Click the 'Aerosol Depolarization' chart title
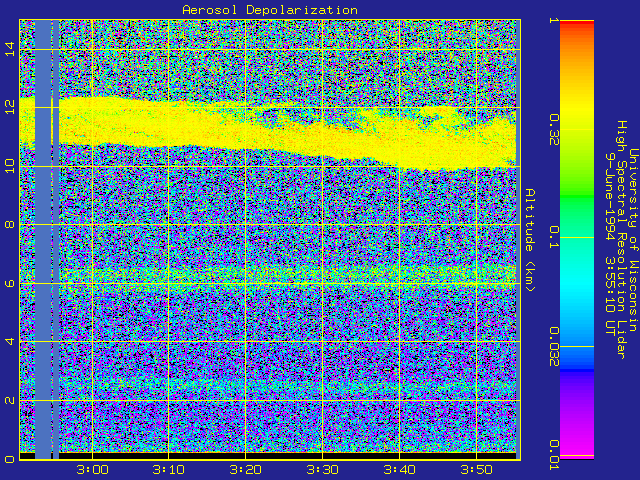 [270, 10]
